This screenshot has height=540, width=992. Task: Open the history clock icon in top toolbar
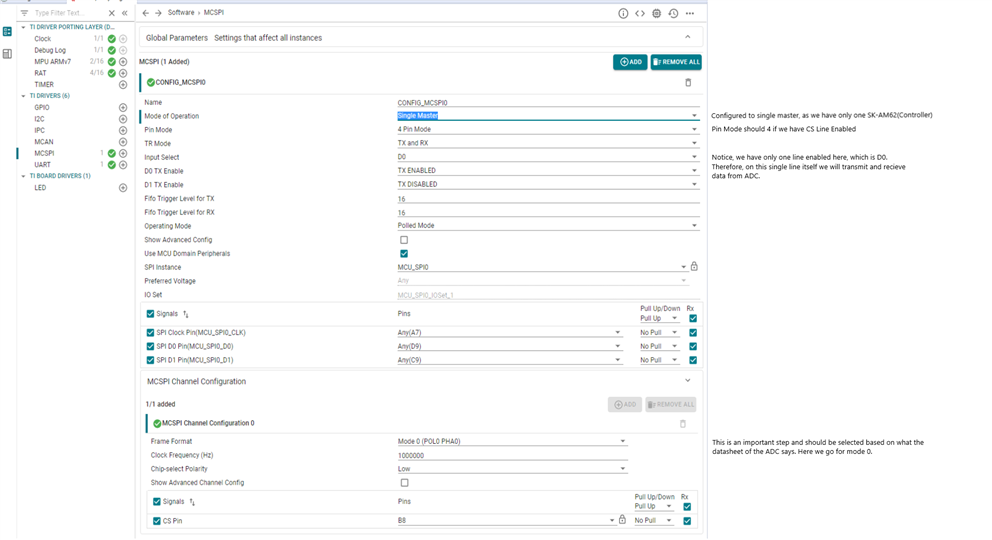point(673,13)
